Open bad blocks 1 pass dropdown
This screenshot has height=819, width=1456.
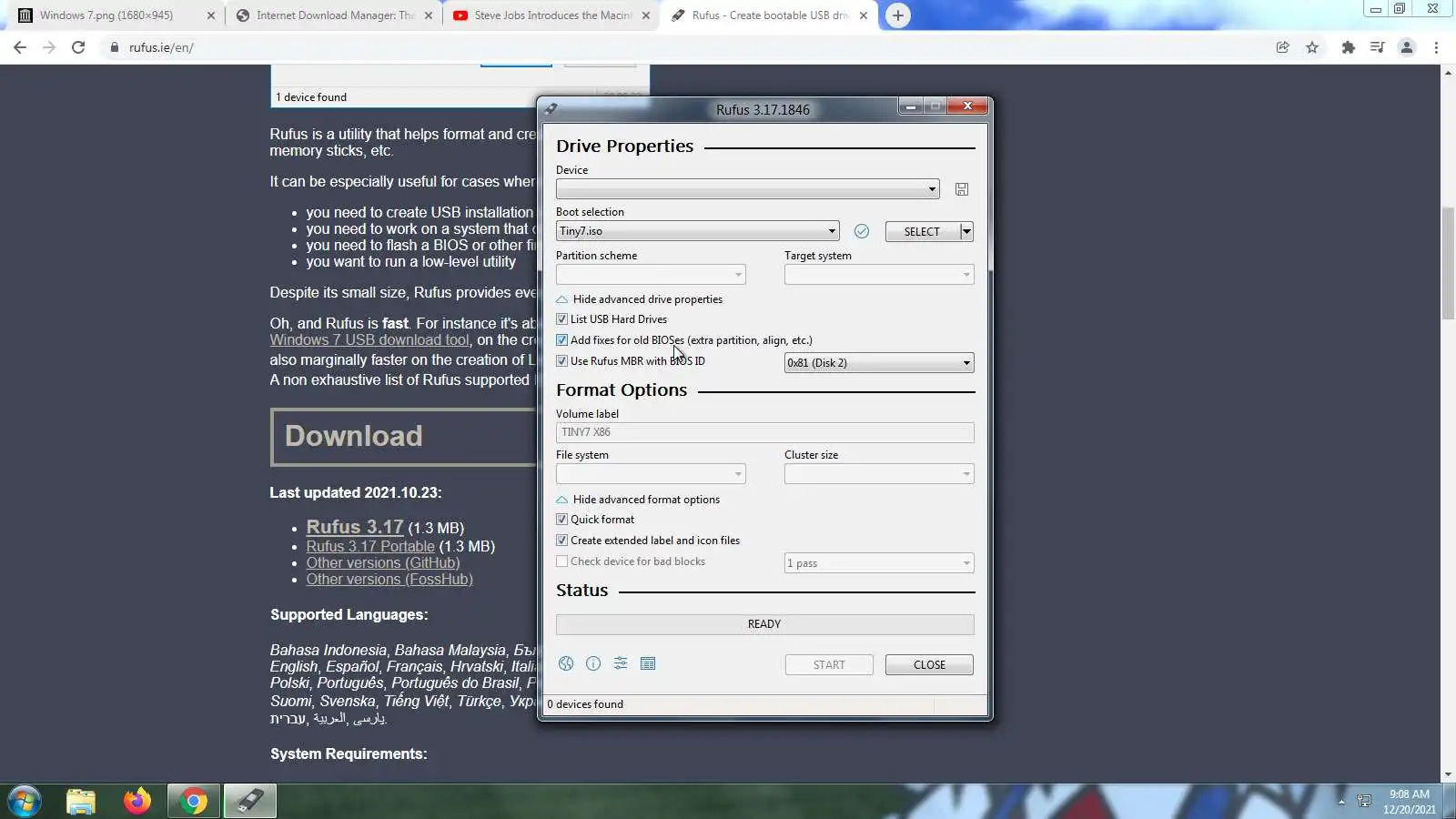point(879,563)
